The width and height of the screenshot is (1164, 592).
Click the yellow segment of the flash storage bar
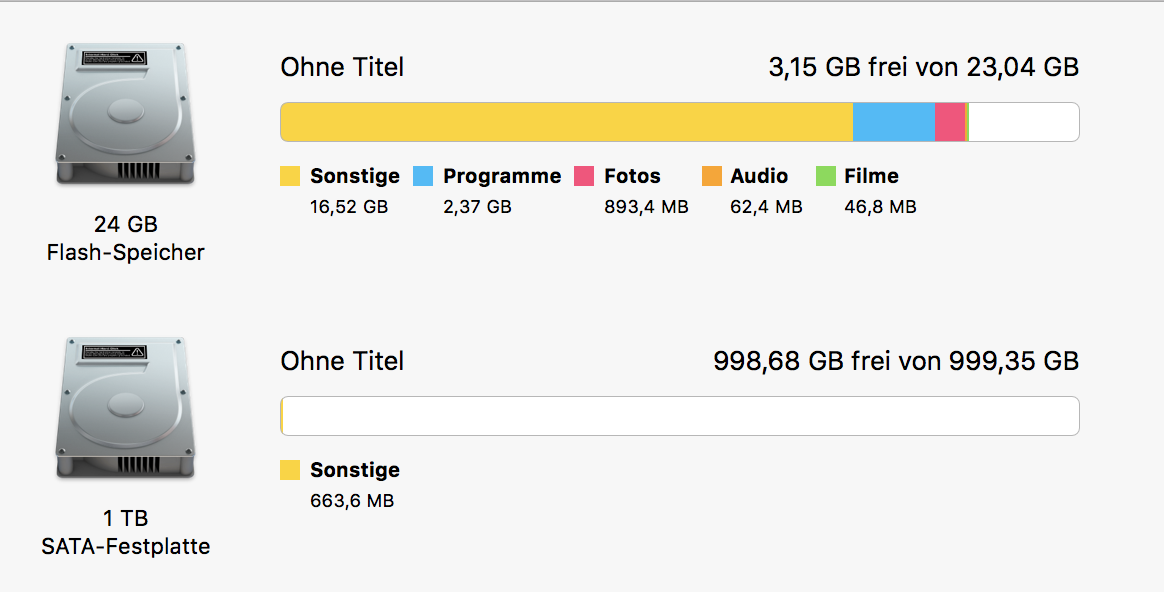566,122
